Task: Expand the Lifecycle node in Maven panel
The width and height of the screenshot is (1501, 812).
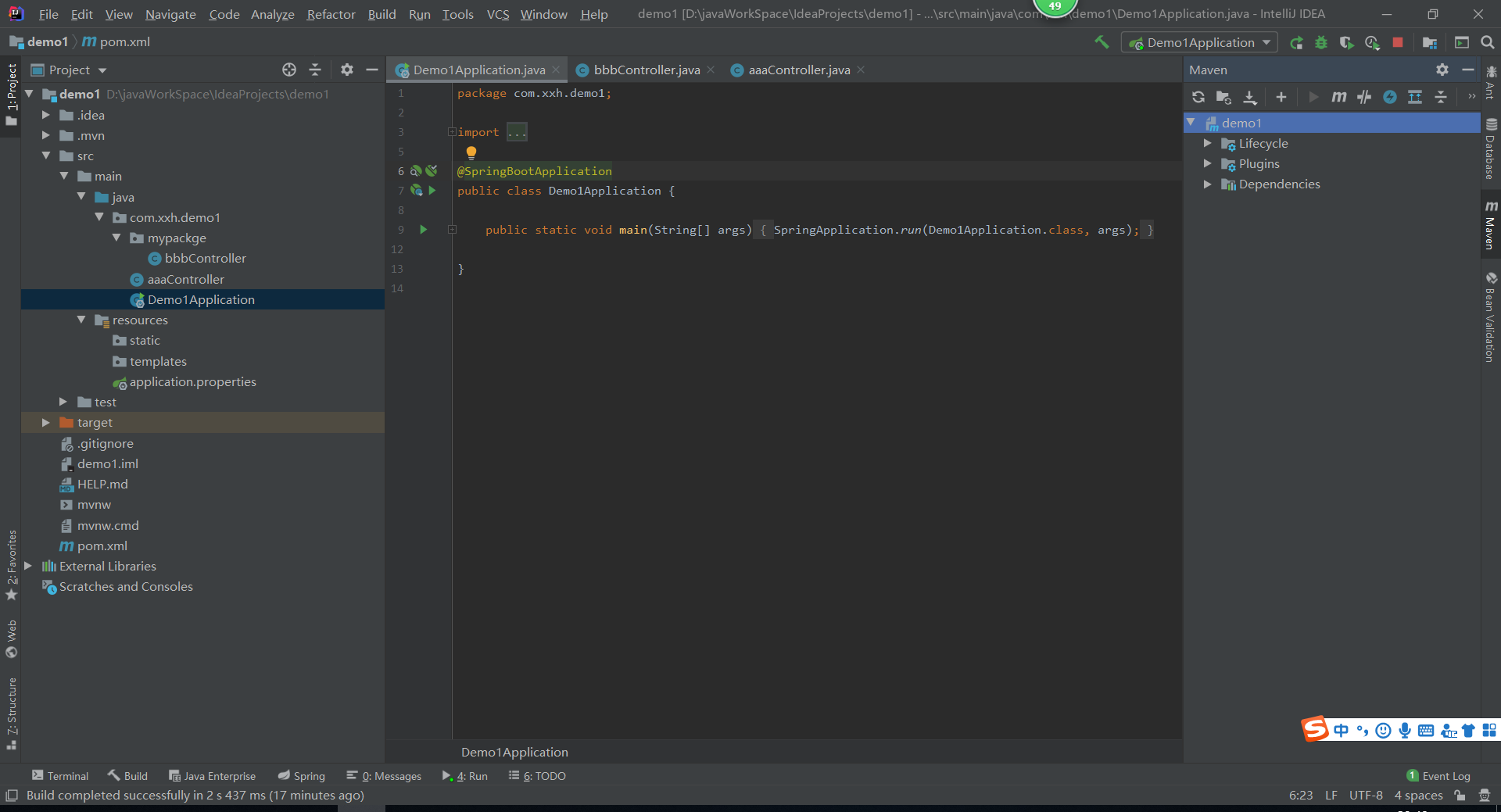Action: click(x=1208, y=143)
